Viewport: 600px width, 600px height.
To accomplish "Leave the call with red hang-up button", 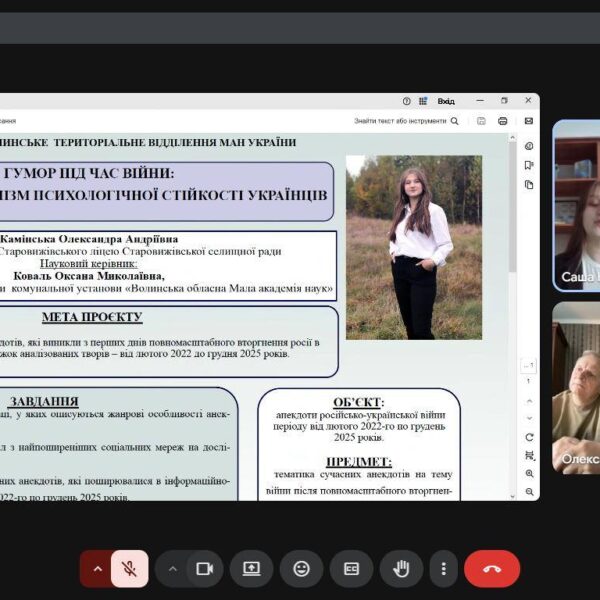I will (492, 568).
